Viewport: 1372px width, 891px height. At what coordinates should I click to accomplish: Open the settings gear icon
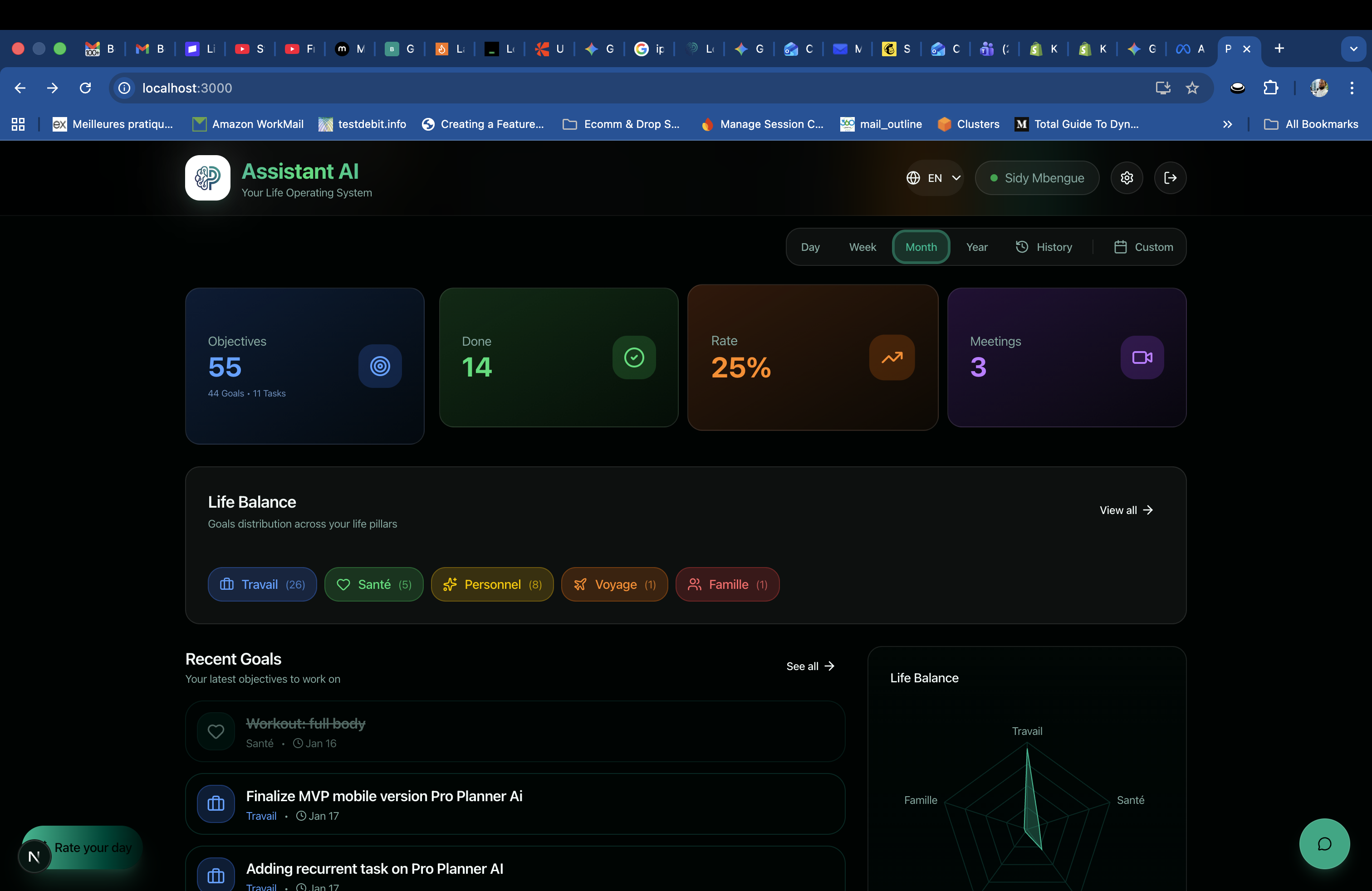click(x=1127, y=177)
